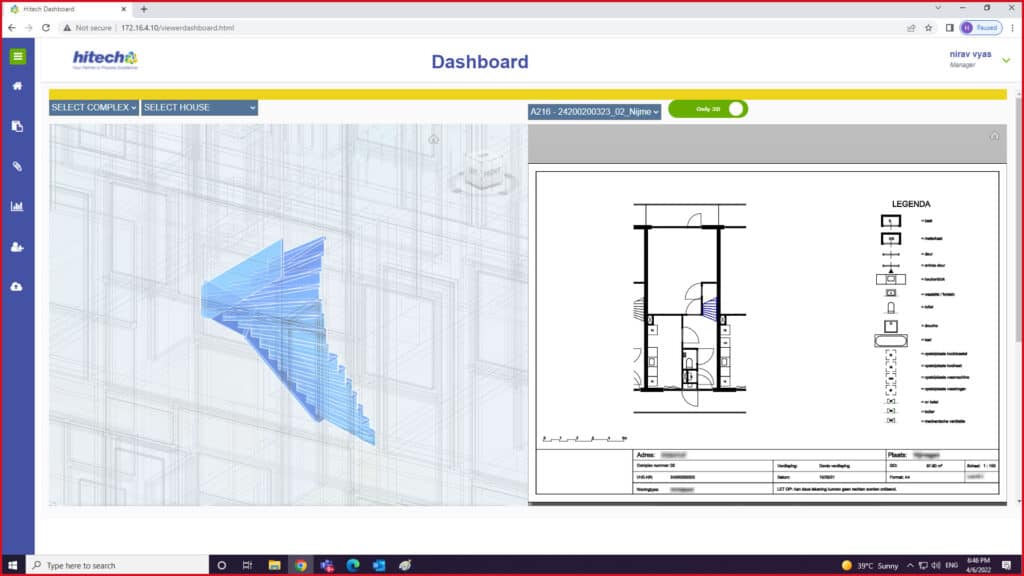Select the add user sidebar icon
Viewport: 1024px width, 576px height.
coord(17,247)
